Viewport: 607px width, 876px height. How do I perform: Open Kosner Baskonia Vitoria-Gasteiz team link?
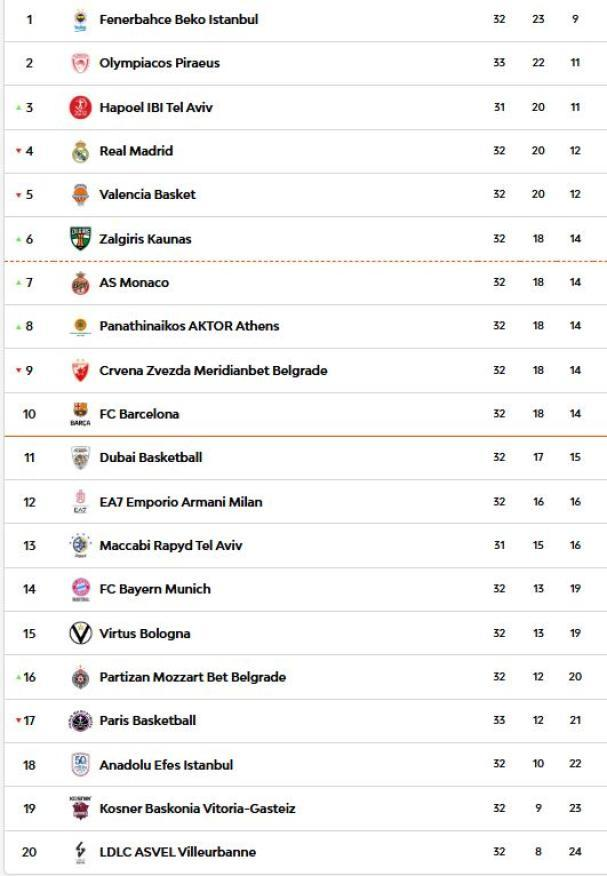[197, 809]
